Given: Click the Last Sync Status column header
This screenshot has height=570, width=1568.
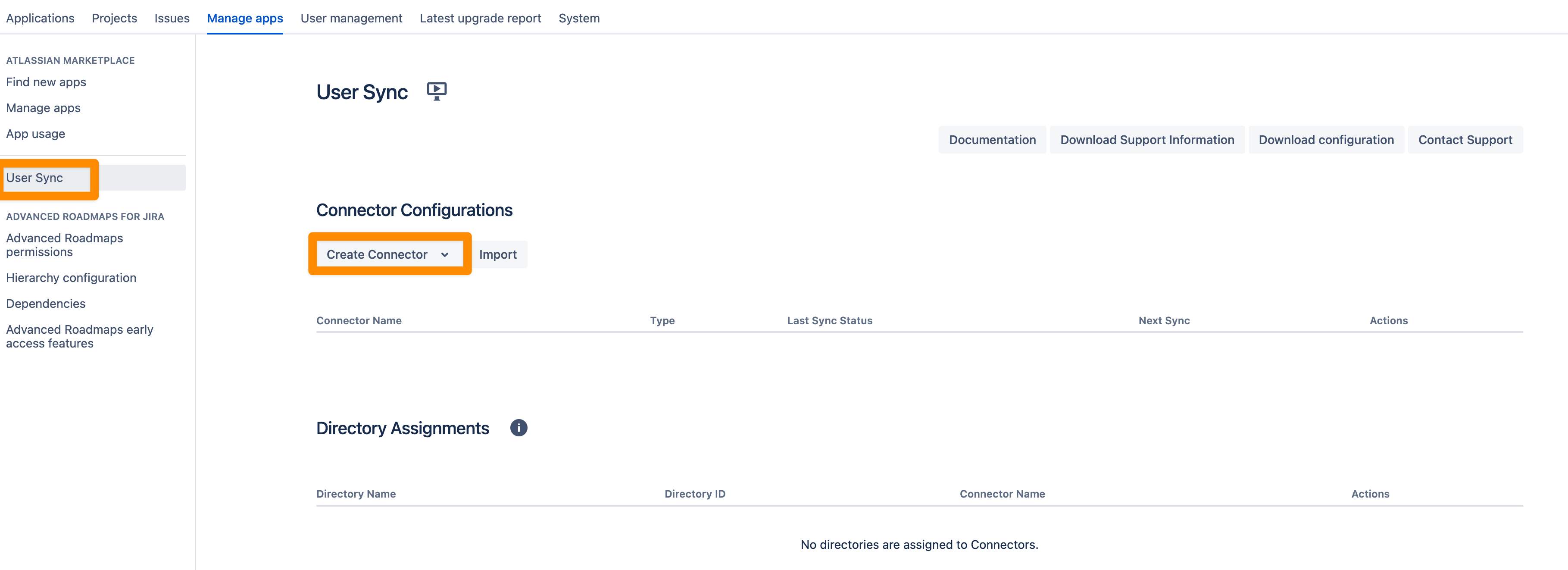Looking at the screenshot, I should click(x=830, y=320).
